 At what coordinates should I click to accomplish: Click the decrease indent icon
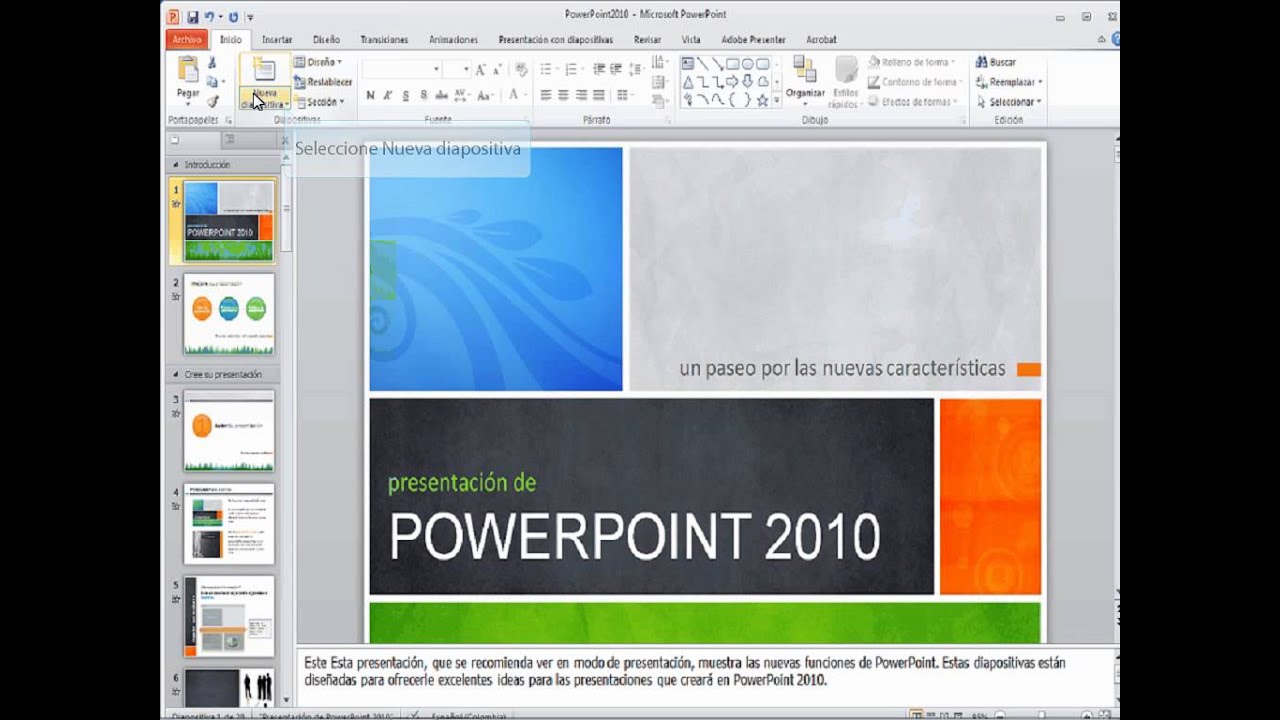click(599, 69)
